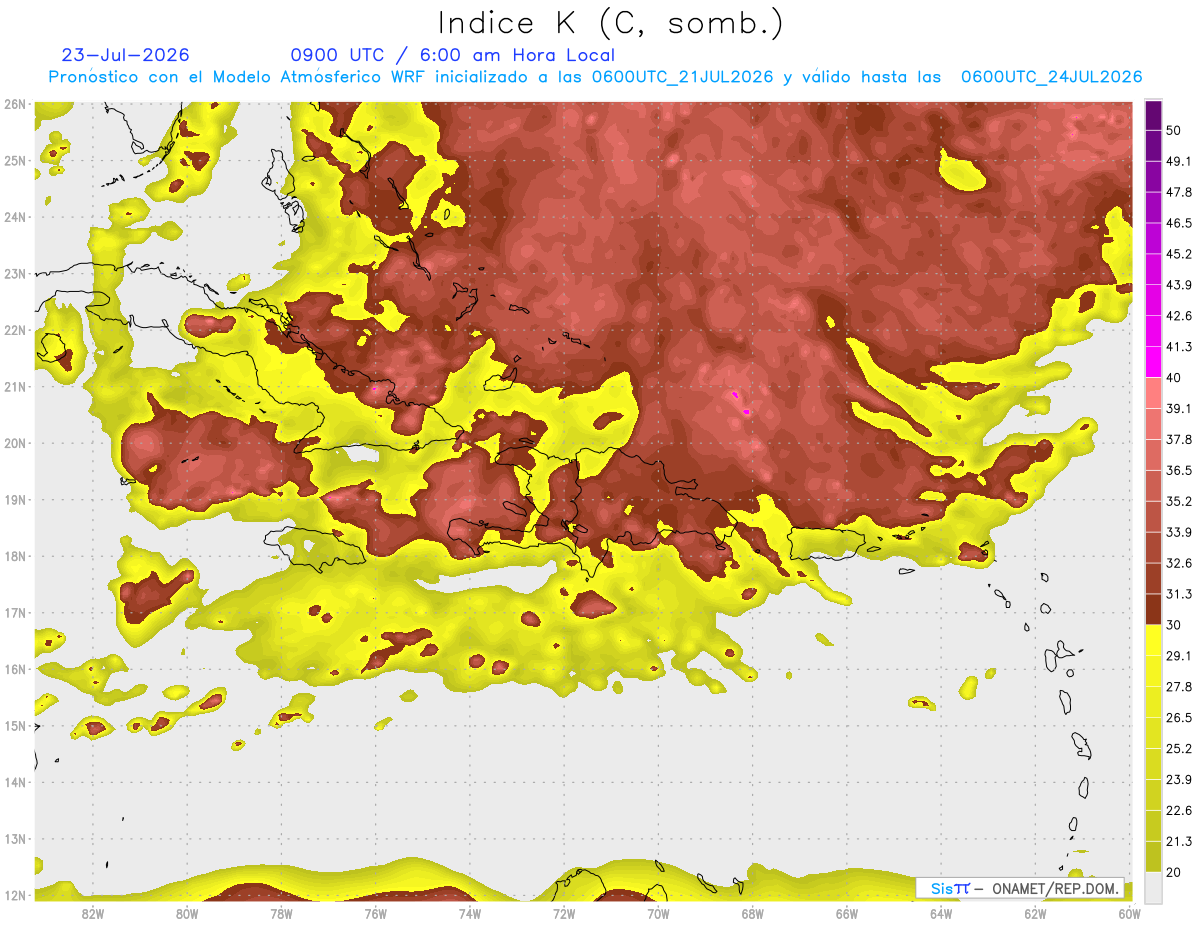Click the colorbar value "23.9"
Image resolution: width=1200 pixels, height=927 pixels.
(x=1179, y=780)
